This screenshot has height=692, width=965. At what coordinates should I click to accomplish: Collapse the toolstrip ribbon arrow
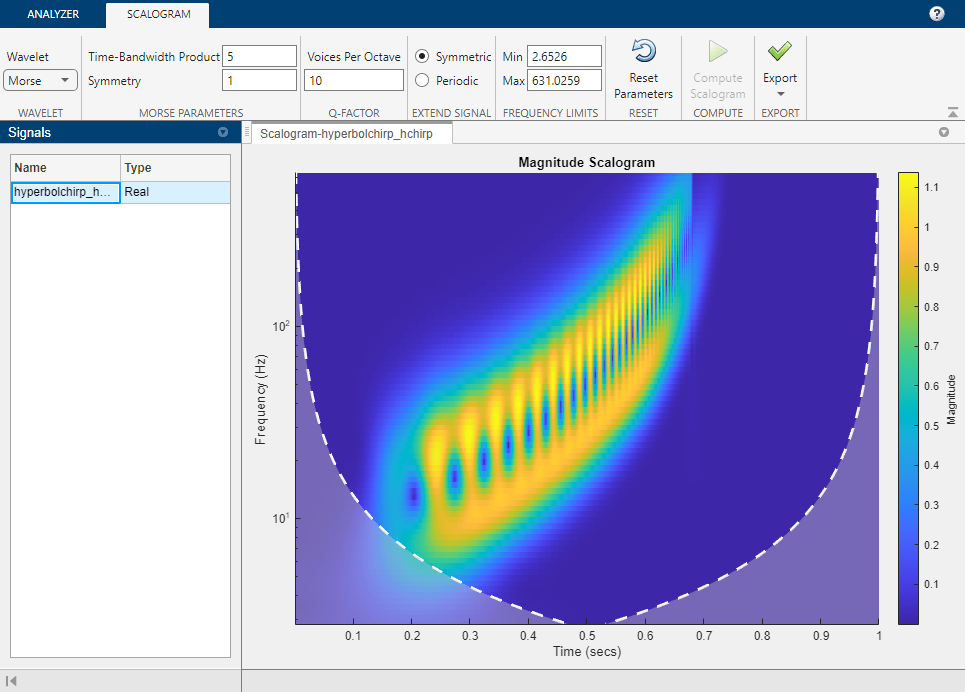952,112
